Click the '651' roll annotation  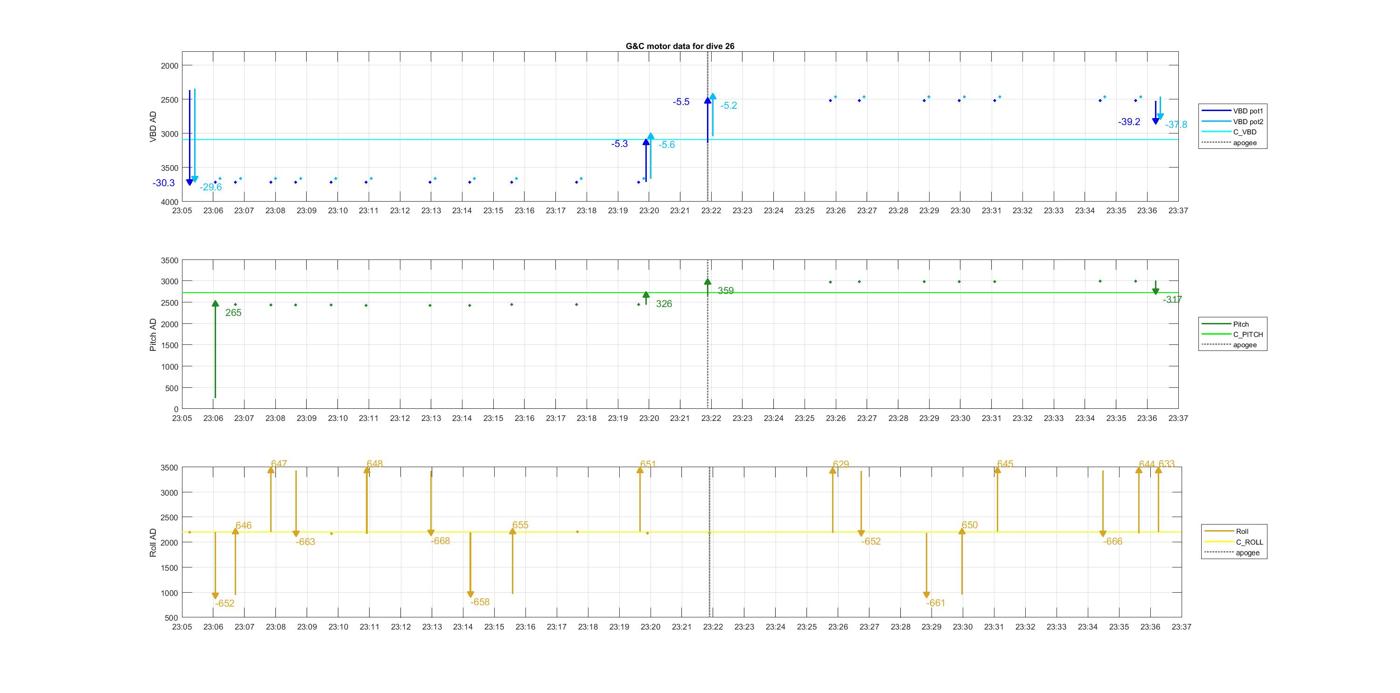(x=648, y=464)
